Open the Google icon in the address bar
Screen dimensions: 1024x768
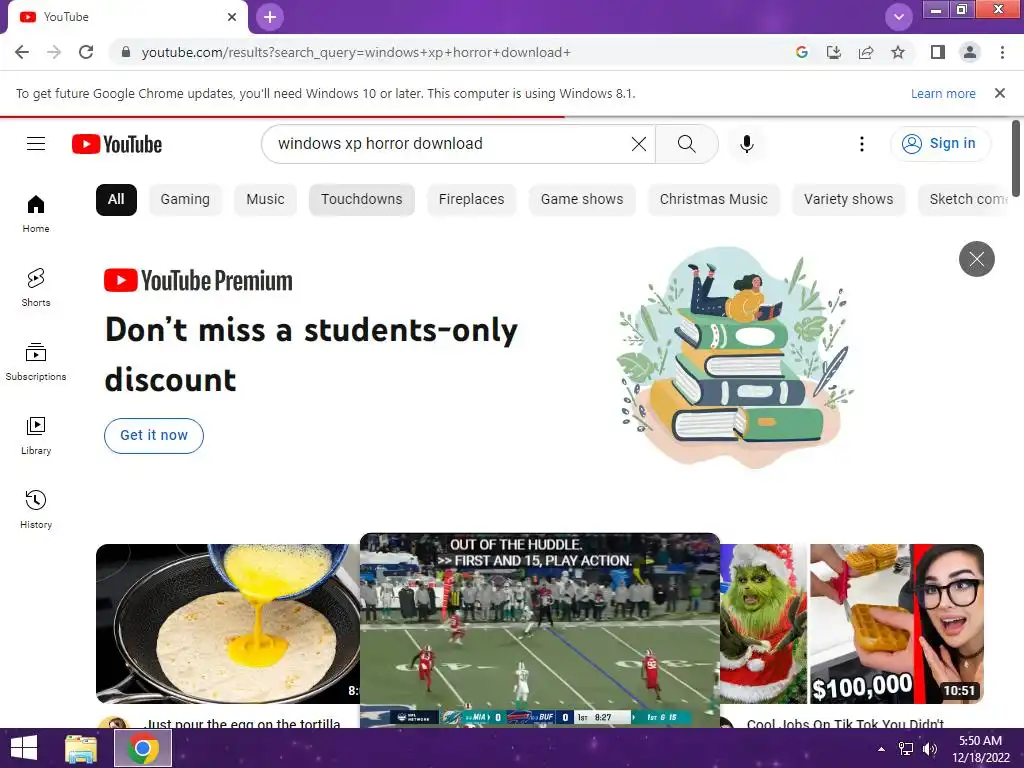pyautogui.click(x=801, y=52)
